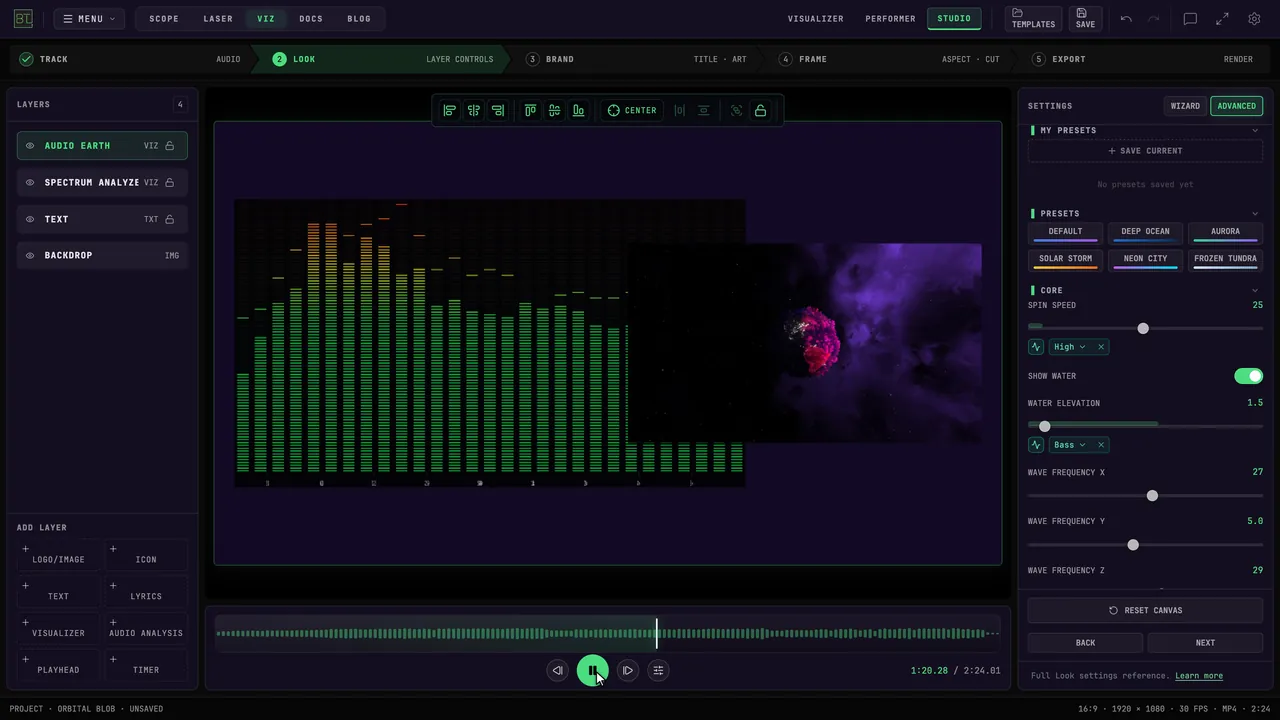Click audio-reactive icon under Water Elevation

(1036, 445)
